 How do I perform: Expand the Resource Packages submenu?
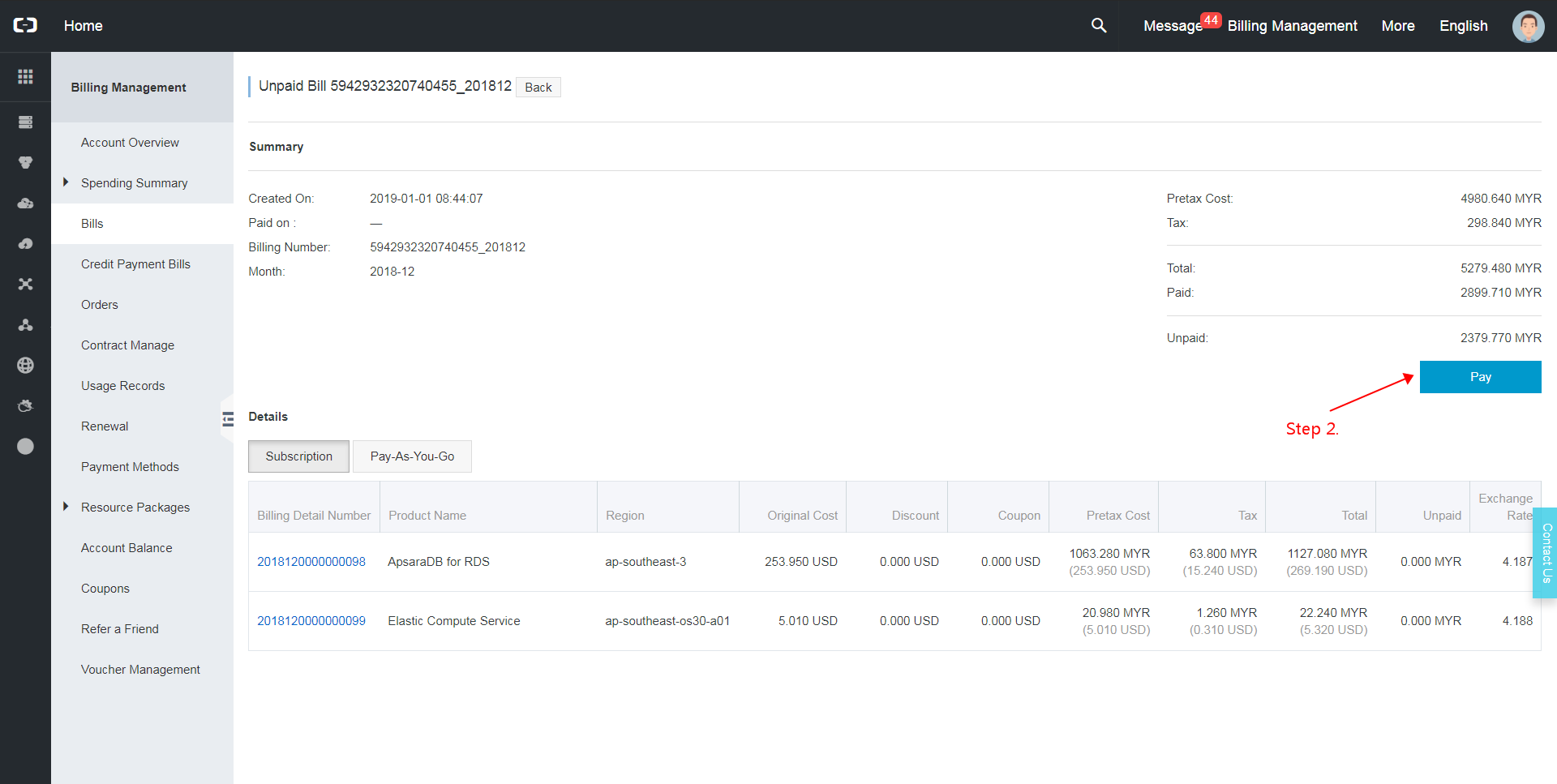pyautogui.click(x=66, y=507)
